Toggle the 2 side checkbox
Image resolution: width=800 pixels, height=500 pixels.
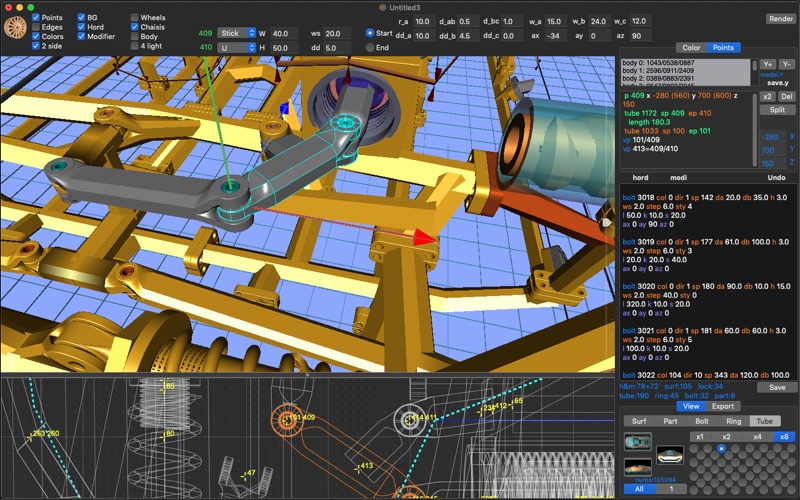36,46
